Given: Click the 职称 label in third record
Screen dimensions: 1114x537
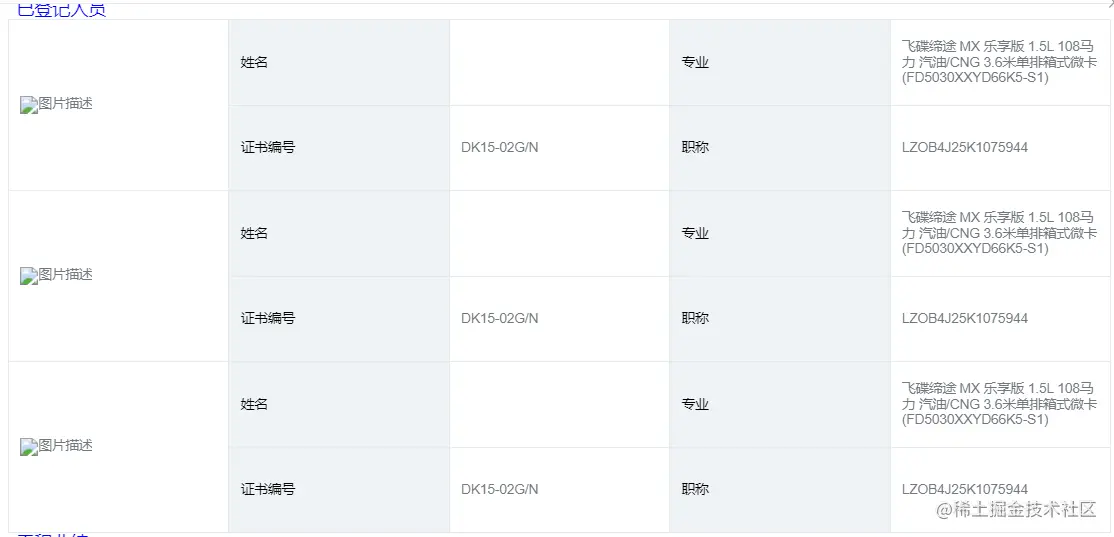Looking at the screenshot, I should [695, 490].
